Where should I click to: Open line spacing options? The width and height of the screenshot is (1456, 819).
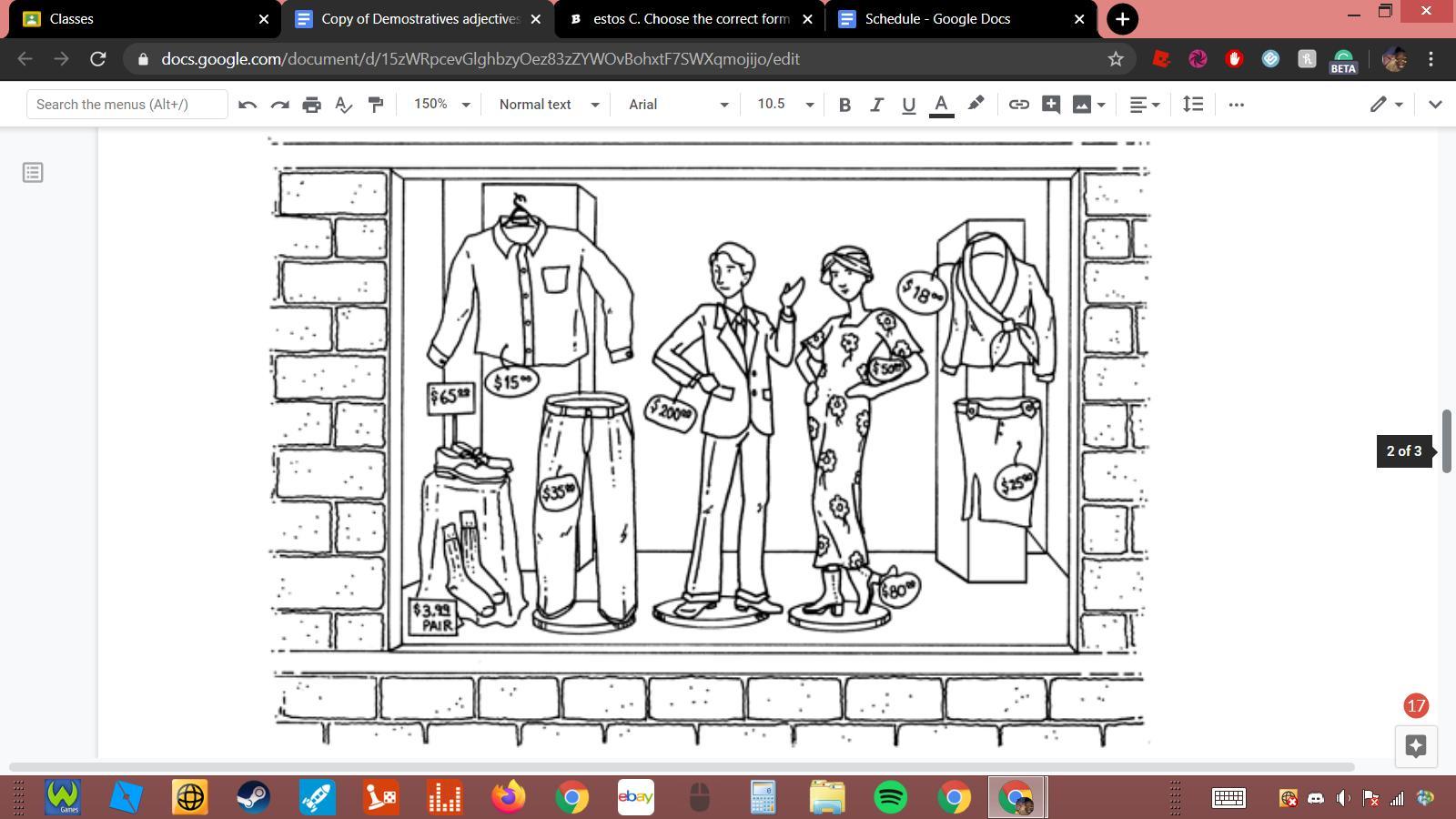pyautogui.click(x=1192, y=105)
